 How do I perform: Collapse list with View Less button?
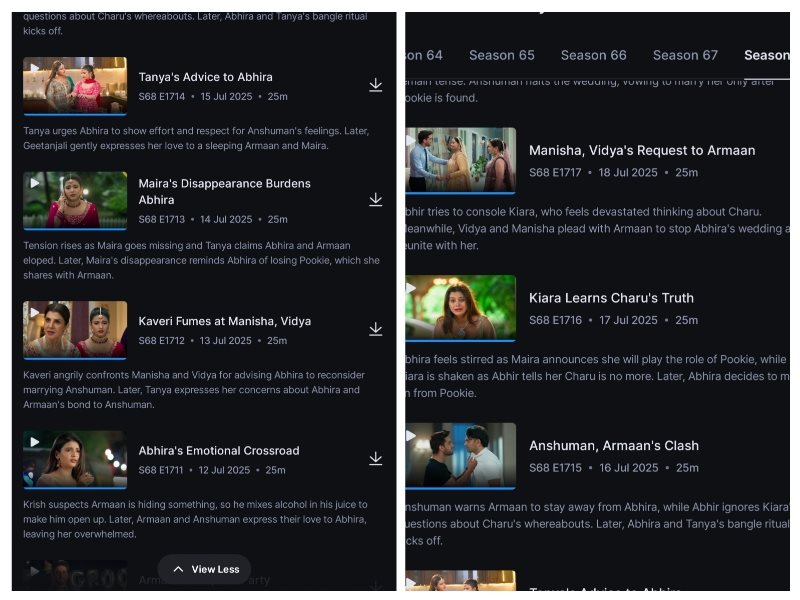(205, 569)
